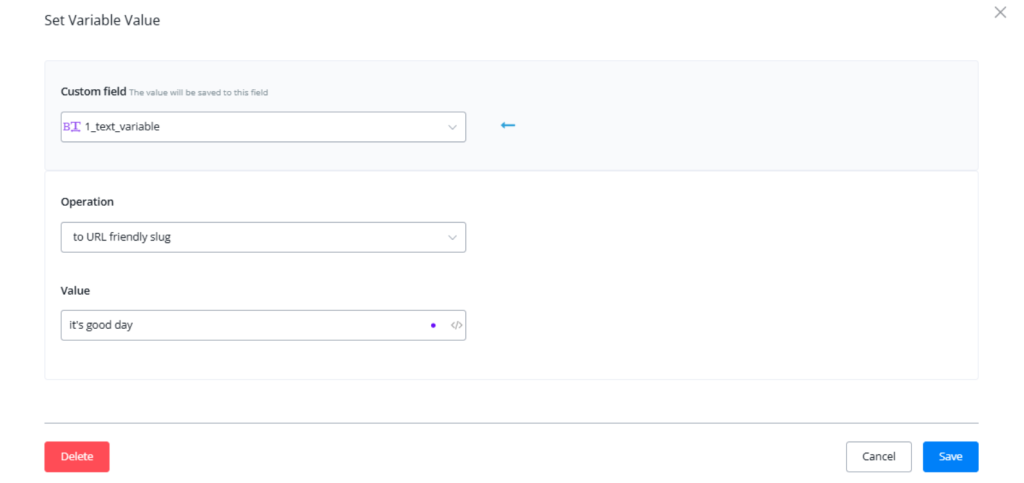Screen dimensions: 1024x483
Task: Click empty space in the Operation panel
Action: click(720, 280)
